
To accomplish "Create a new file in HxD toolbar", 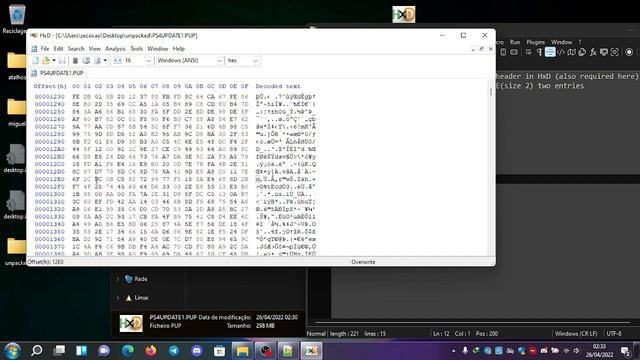I will (36, 61).
